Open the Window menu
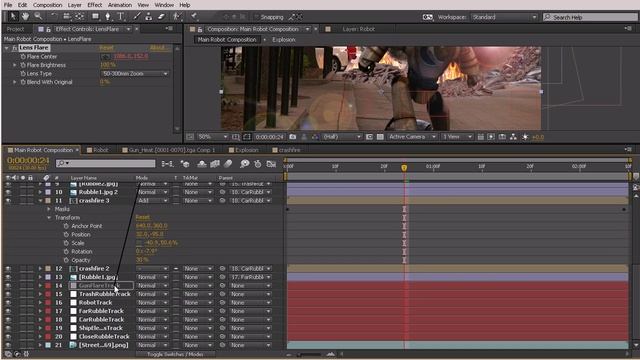This screenshot has height=360, width=640. [164, 5]
